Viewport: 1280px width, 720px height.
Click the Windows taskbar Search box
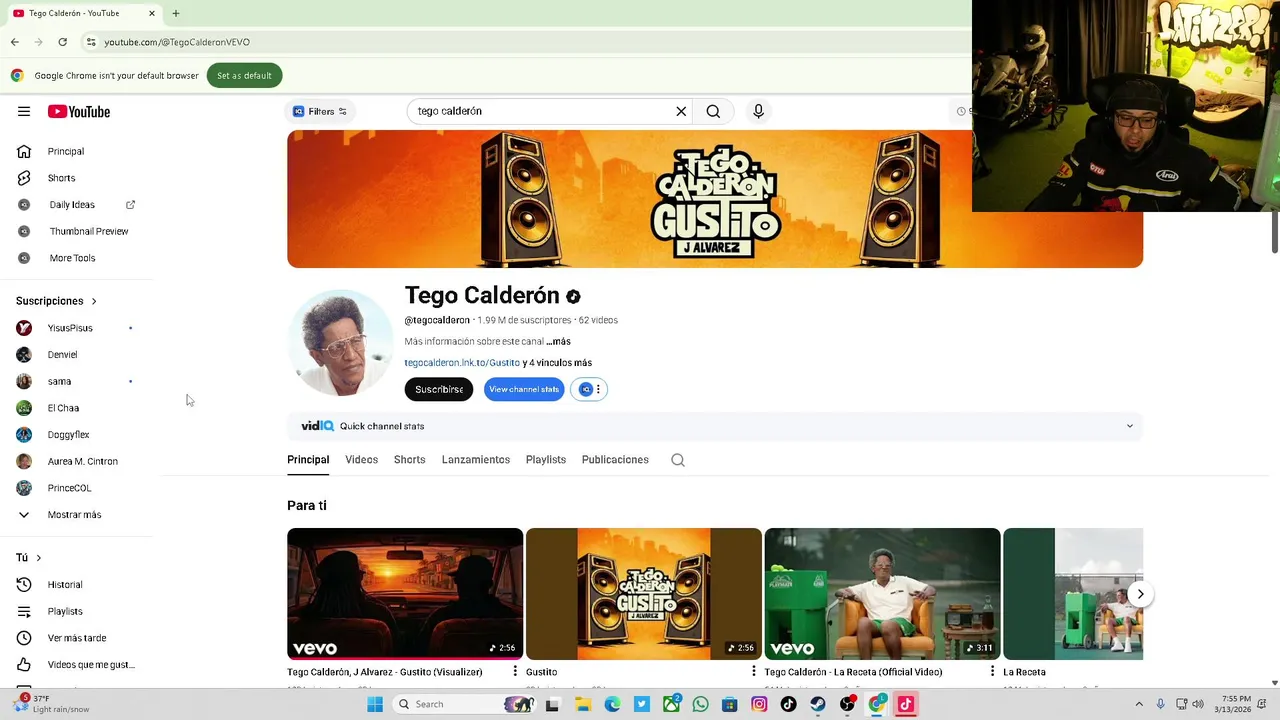coord(465,704)
